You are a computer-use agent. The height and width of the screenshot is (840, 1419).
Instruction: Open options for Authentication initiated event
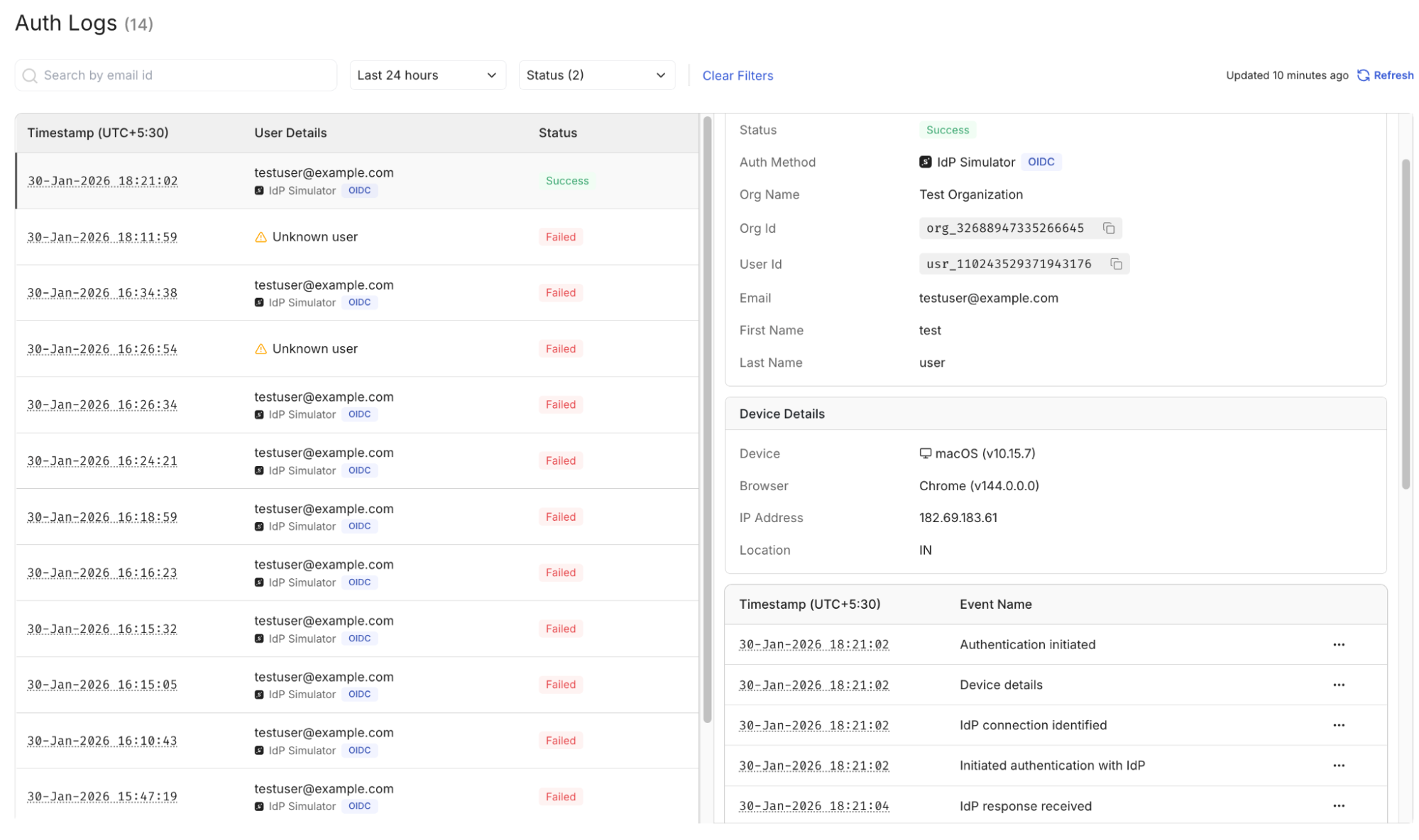(x=1338, y=645)
